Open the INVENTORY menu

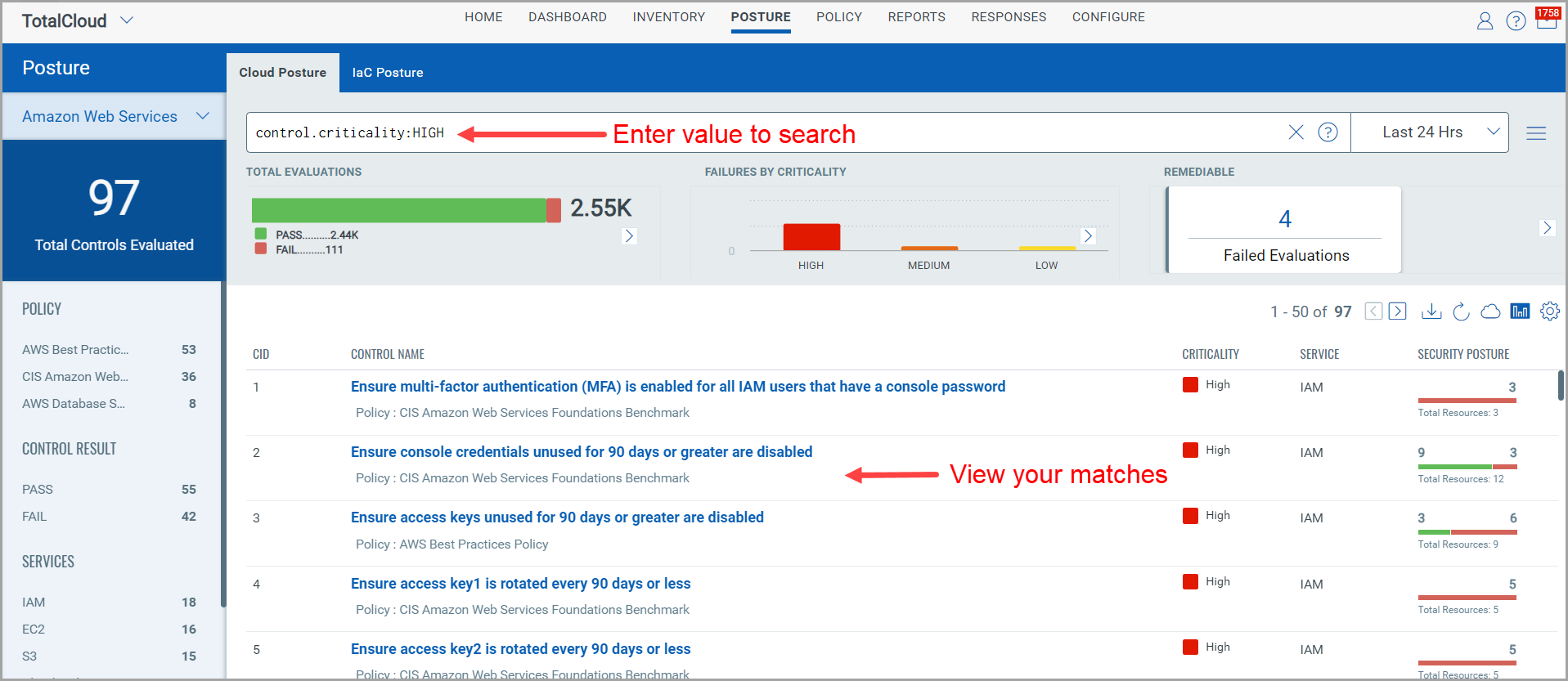point(668,17)
